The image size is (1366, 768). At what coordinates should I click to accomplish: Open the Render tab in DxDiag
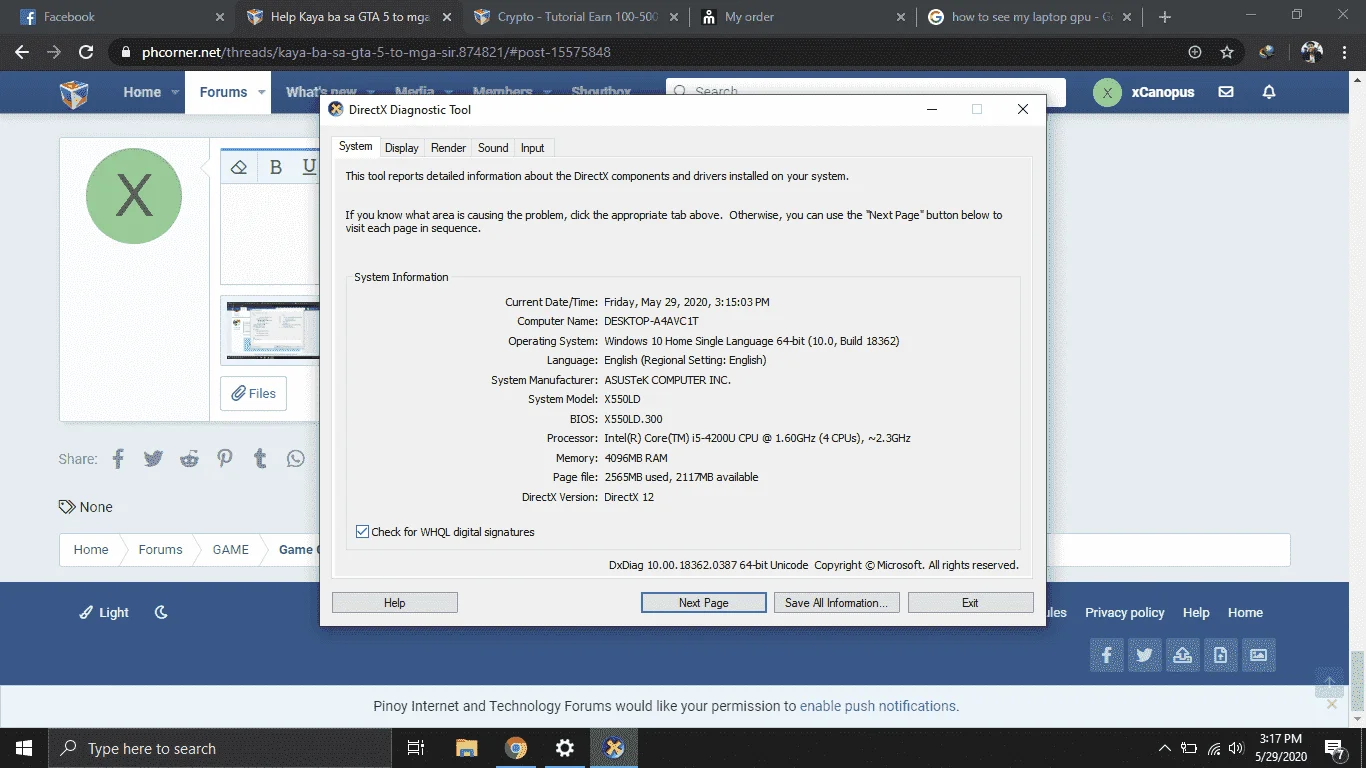point(448,148)
